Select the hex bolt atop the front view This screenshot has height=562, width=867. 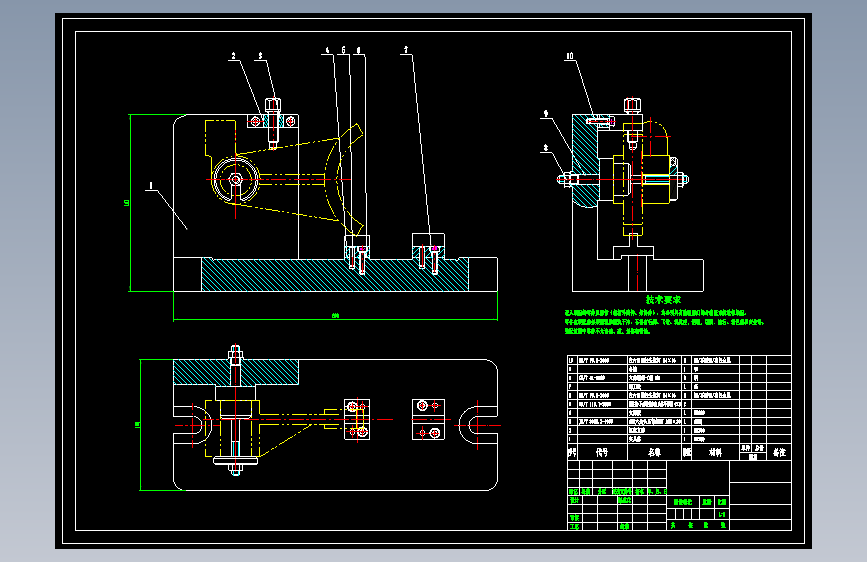tap(274, 105)
